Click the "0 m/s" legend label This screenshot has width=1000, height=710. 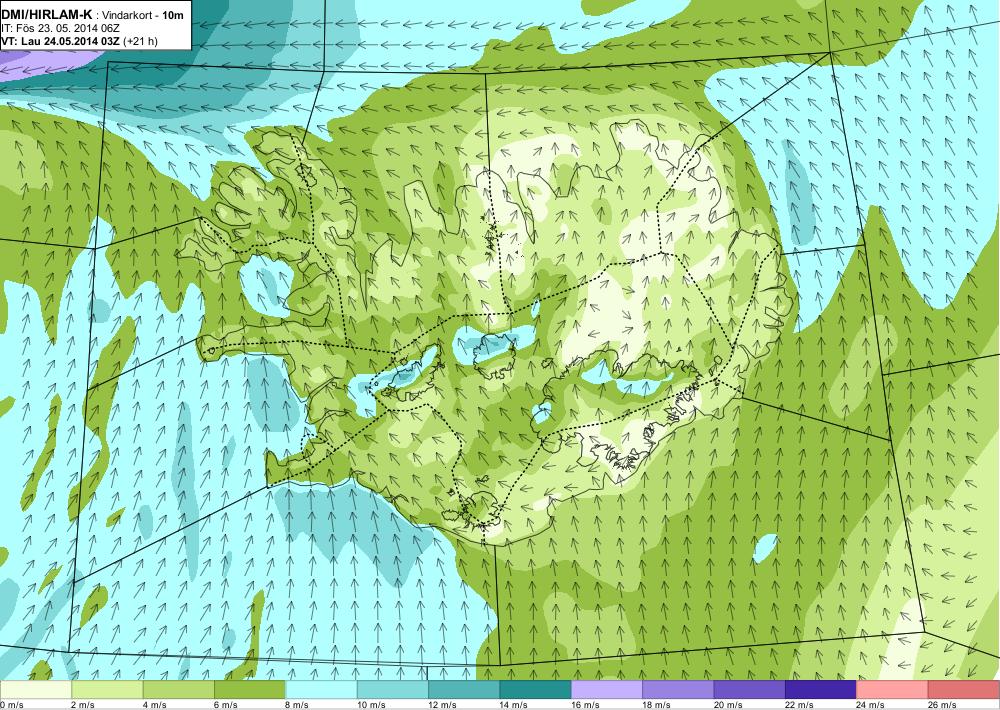(x=11, y=705)
